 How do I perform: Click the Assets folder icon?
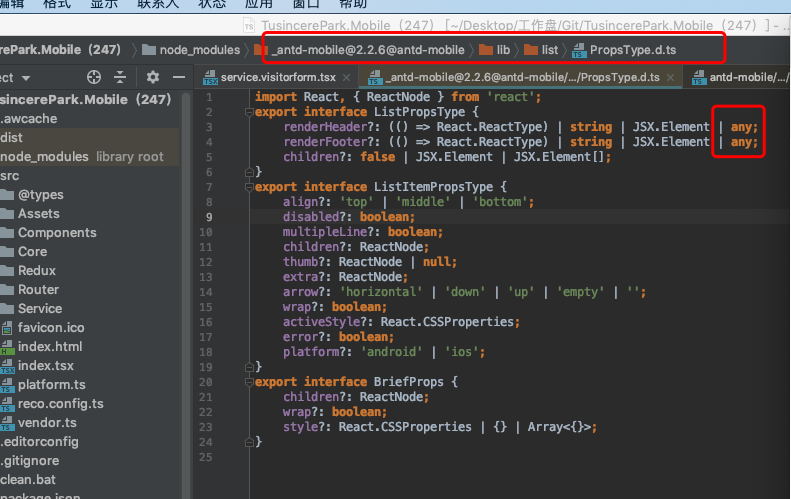7,214
